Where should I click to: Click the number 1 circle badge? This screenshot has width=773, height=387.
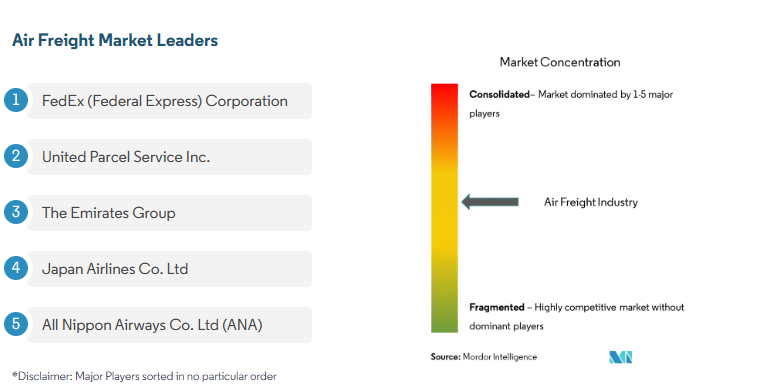point(16,100)
